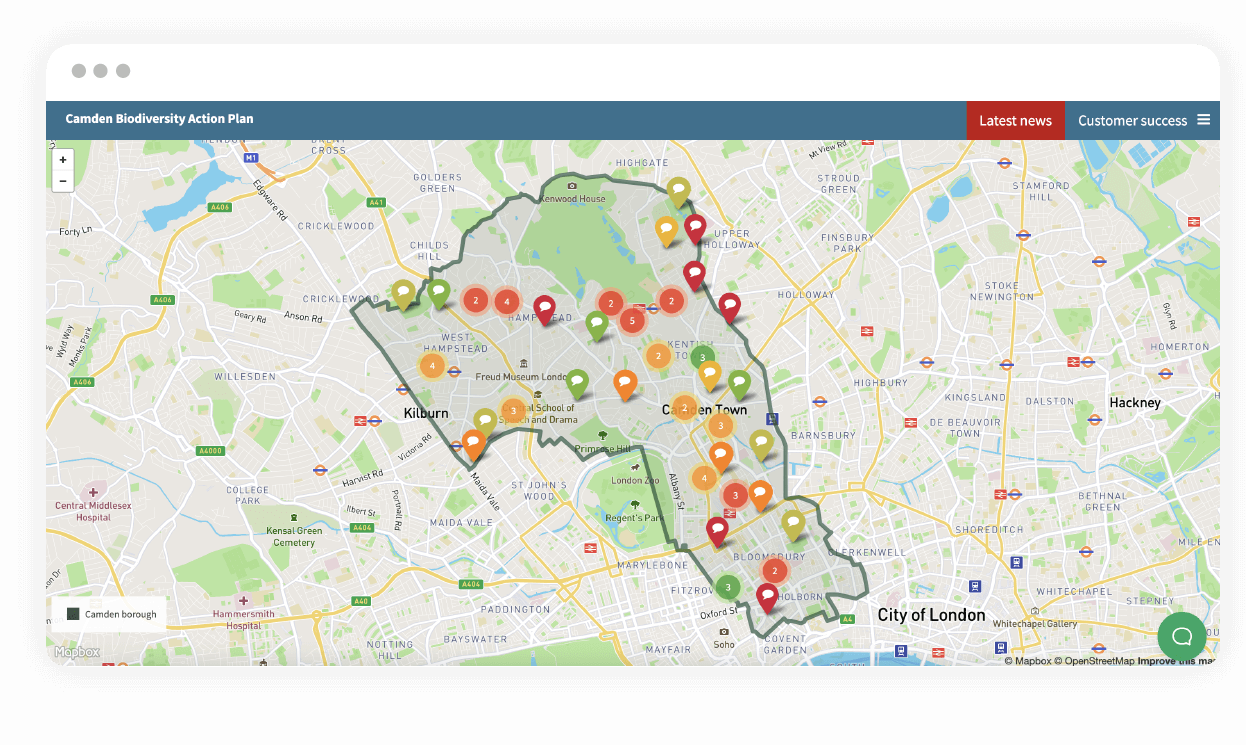Select the red comment pin on Hampstead
The width and height of the screenshot is (1246, 745).
(545, 310)
